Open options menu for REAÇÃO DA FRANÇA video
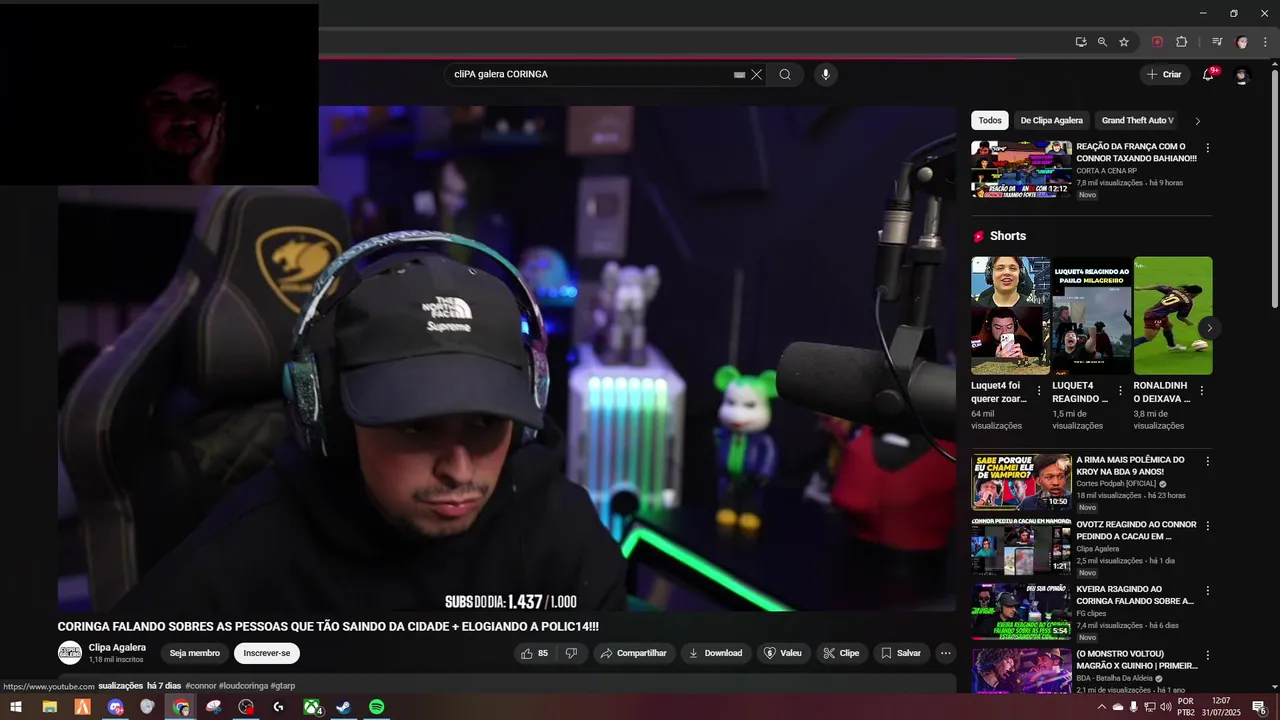 (x=1207, y=148)
